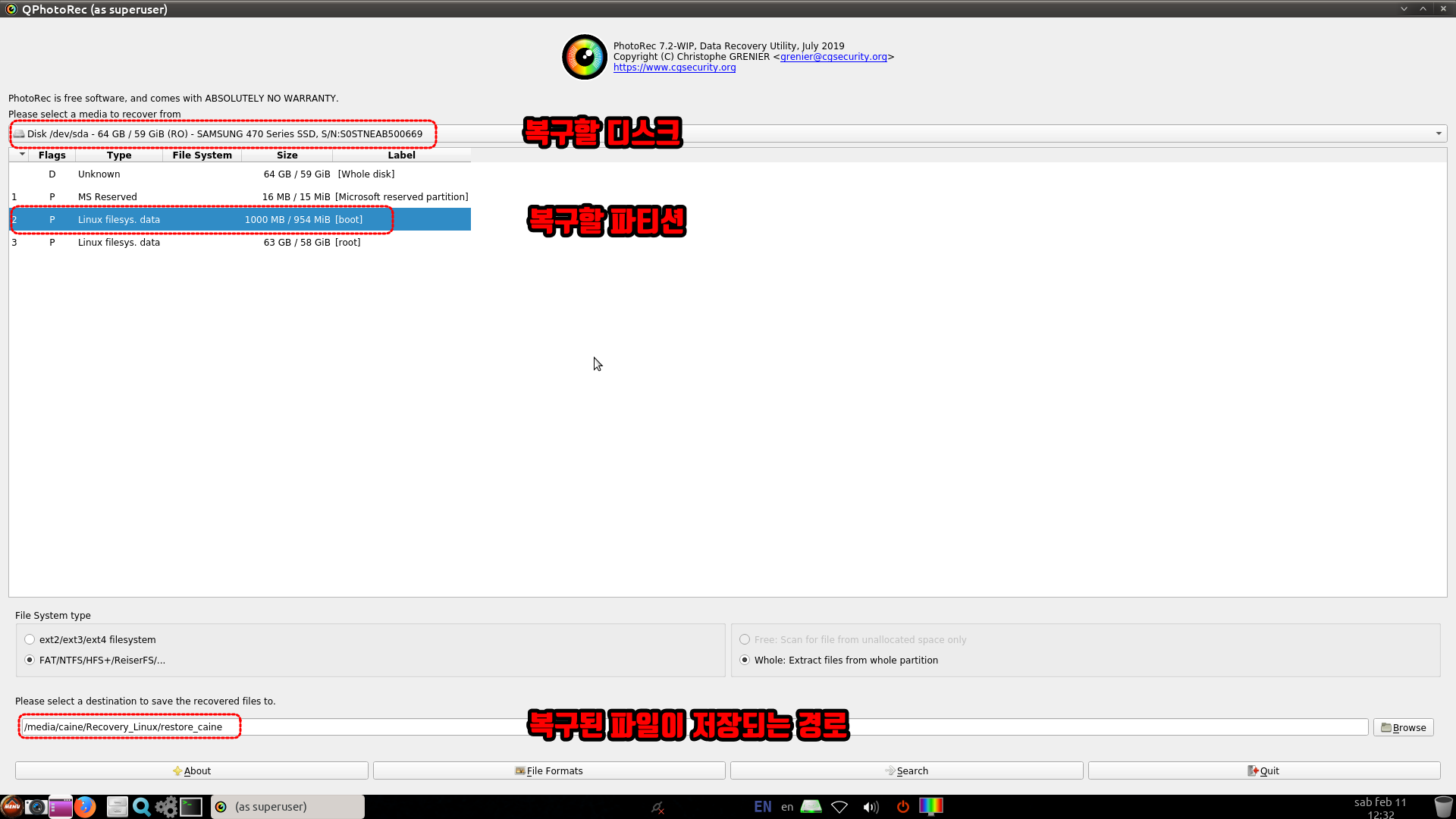Click the PhotoRec eye logo

(584, 57)
